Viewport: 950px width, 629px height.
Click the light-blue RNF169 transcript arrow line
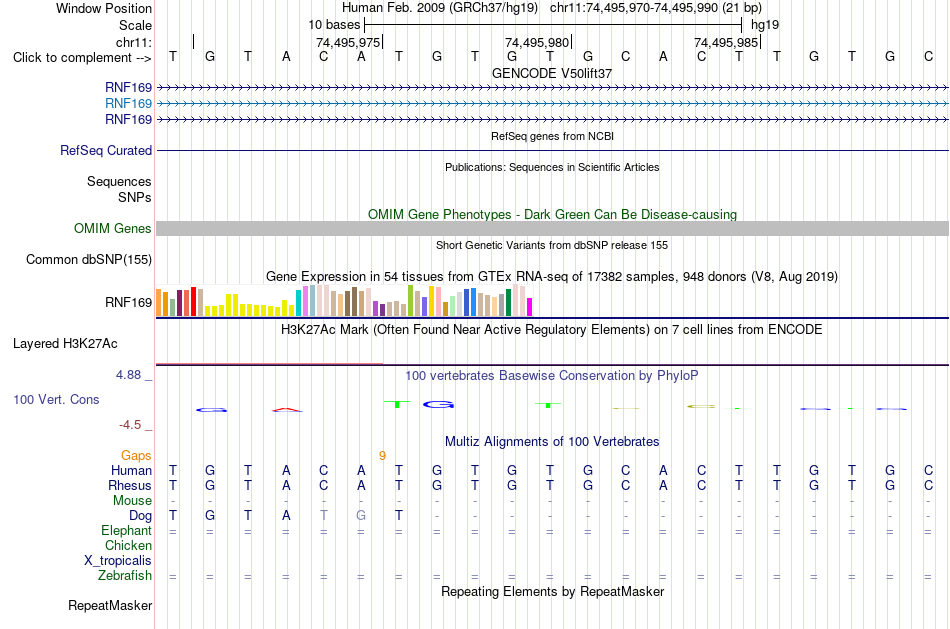tap(553, 104)
